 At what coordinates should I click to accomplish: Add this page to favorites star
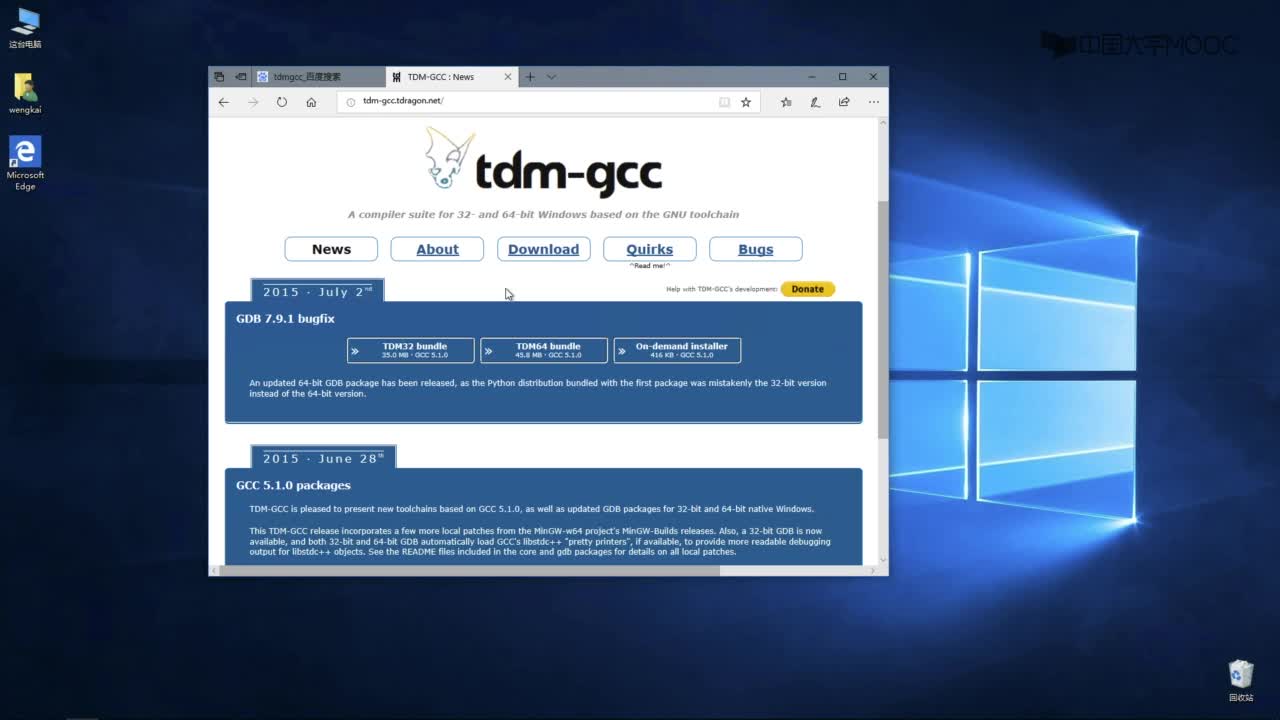(746, 102)
